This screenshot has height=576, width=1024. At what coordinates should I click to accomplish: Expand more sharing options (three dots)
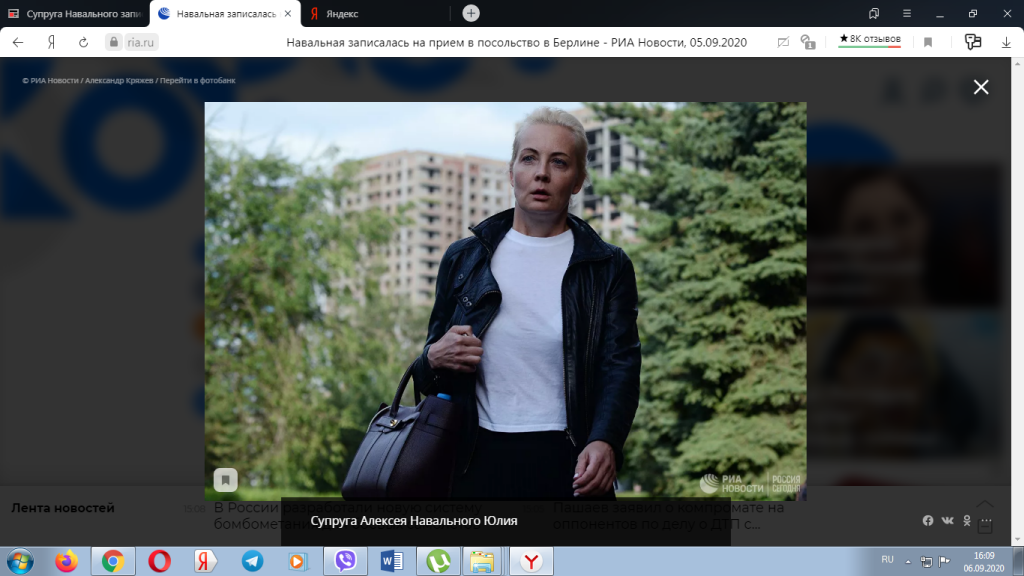click(x=987, y=521)
